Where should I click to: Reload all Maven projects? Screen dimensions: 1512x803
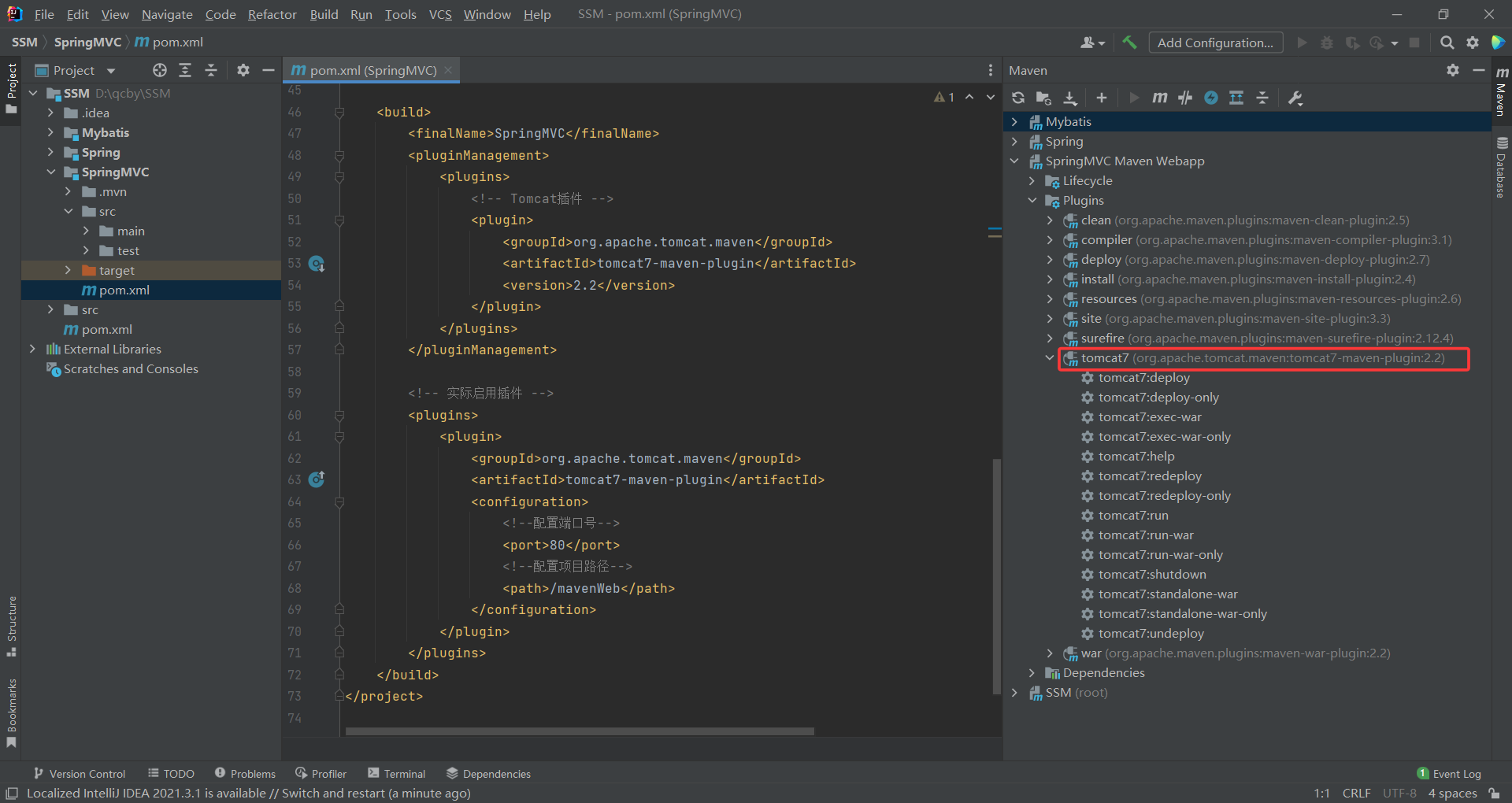[x=1018, y=98]
